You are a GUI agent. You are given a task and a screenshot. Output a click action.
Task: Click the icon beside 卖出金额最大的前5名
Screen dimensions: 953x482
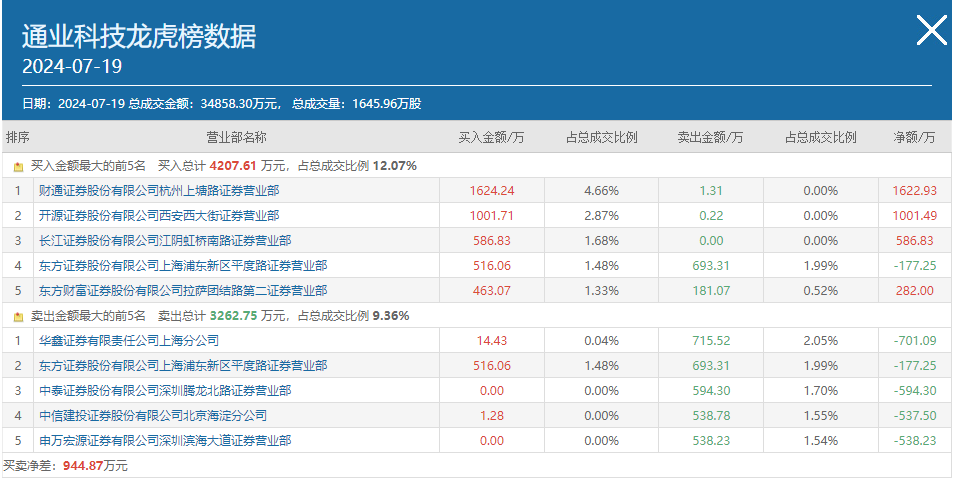[18, 317]
